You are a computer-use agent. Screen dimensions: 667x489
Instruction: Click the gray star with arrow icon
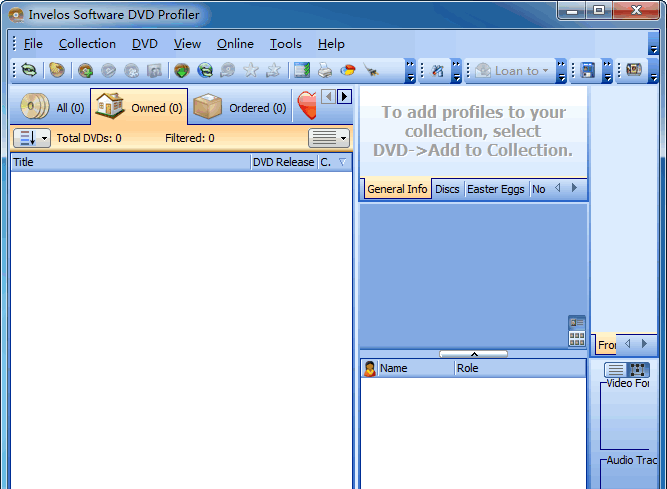[273, 71]
